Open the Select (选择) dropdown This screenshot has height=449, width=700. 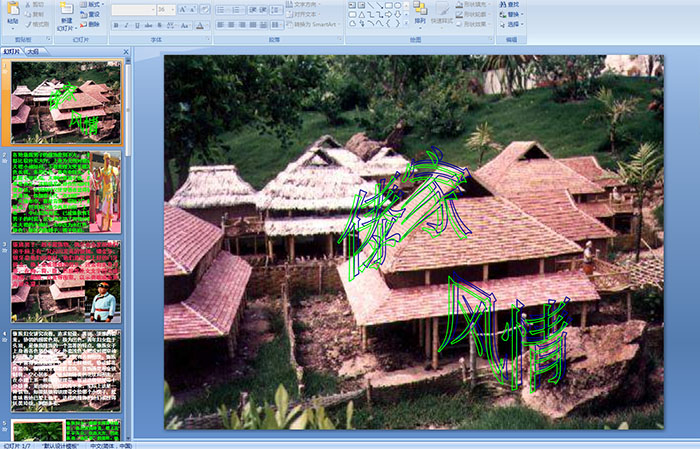click(512, 24)
